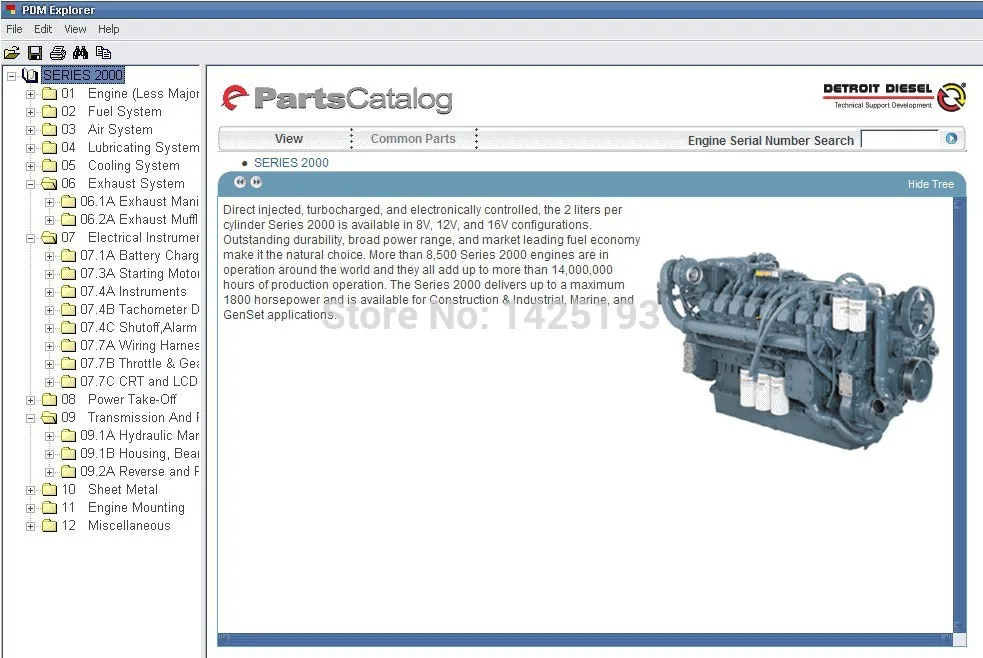The height and width of the screenshot is (658, 983).
Task: Select 09.2A Reverse tree item
Action: click(x=139, y=472)
